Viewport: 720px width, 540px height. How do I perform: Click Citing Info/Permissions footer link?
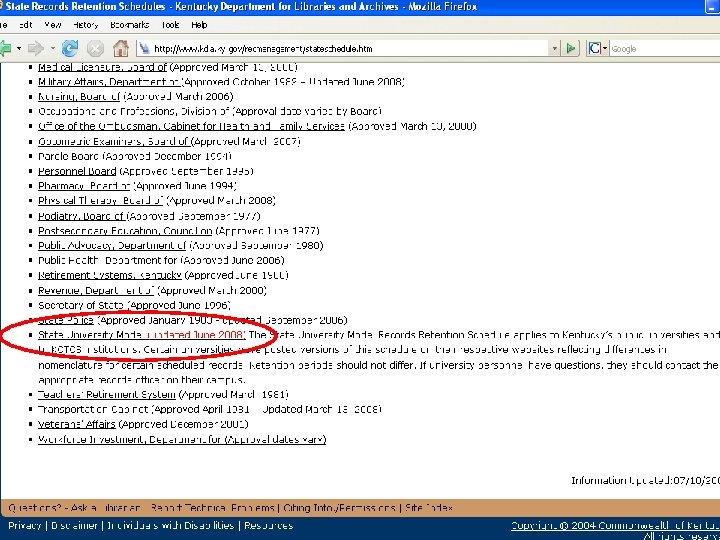[339, 508]
